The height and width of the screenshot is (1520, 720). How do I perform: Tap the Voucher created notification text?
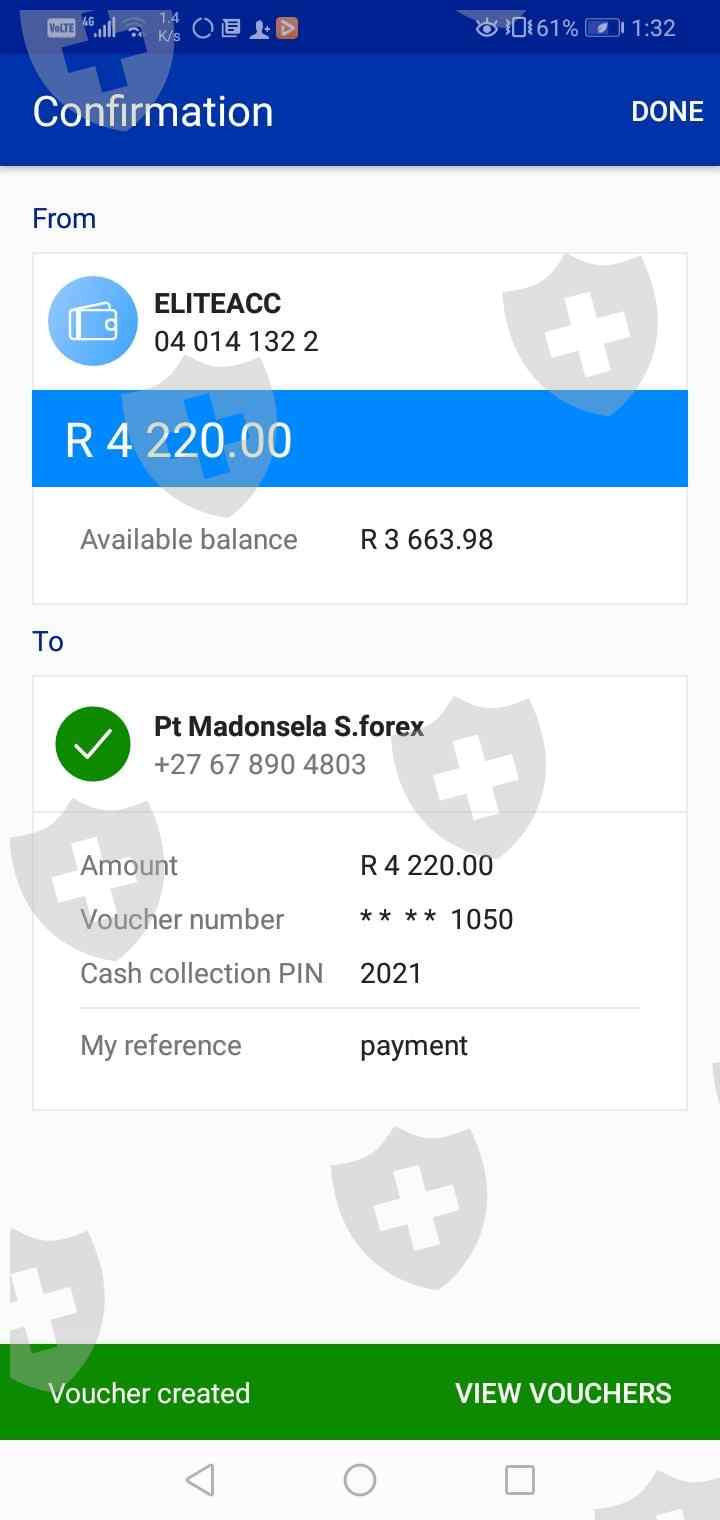(x=149, y=1393)
